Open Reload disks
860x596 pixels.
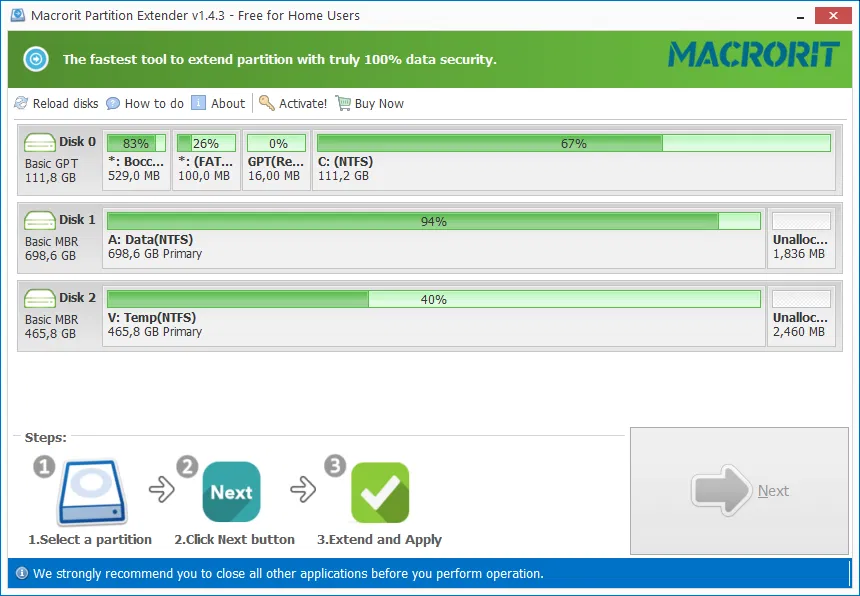point(56,104)
